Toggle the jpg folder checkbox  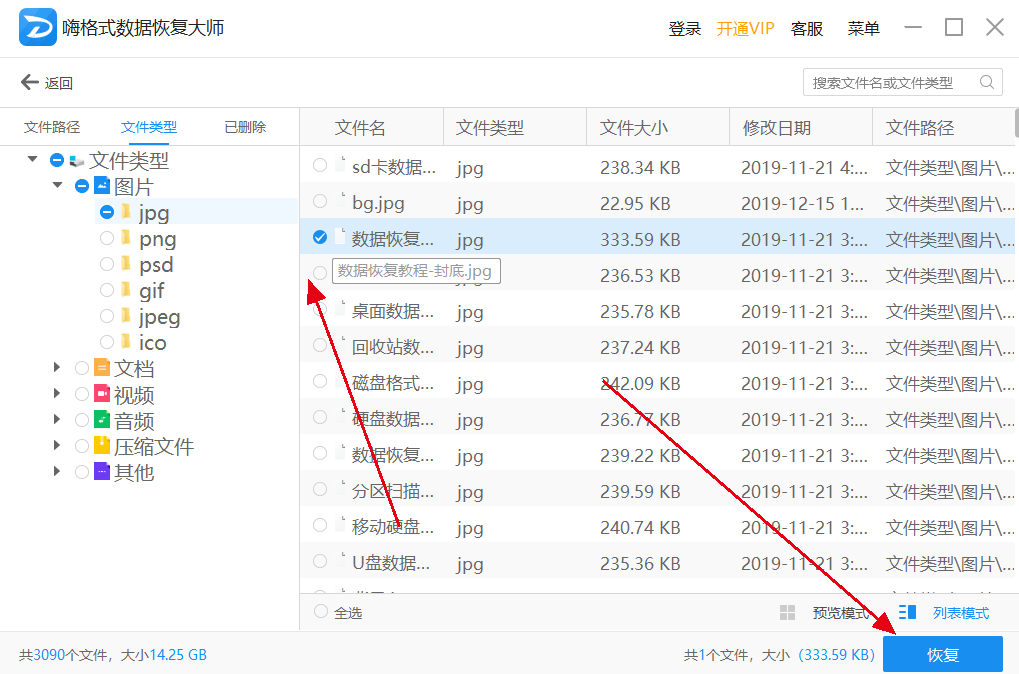(x=107, y=212)
